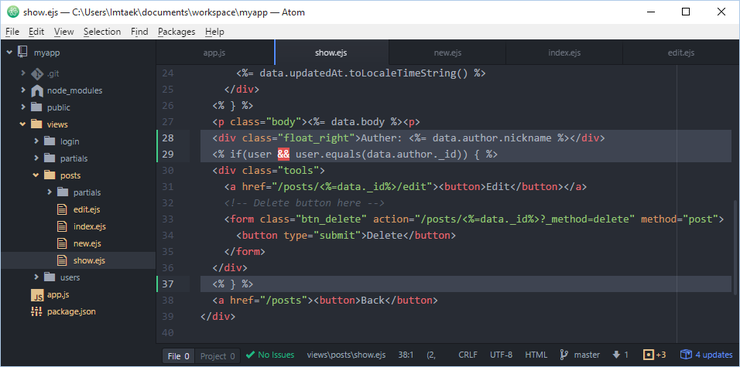Switch to the edit.ejs tab
The width and height of the screenshot is (740, 367).
point(681,53)
